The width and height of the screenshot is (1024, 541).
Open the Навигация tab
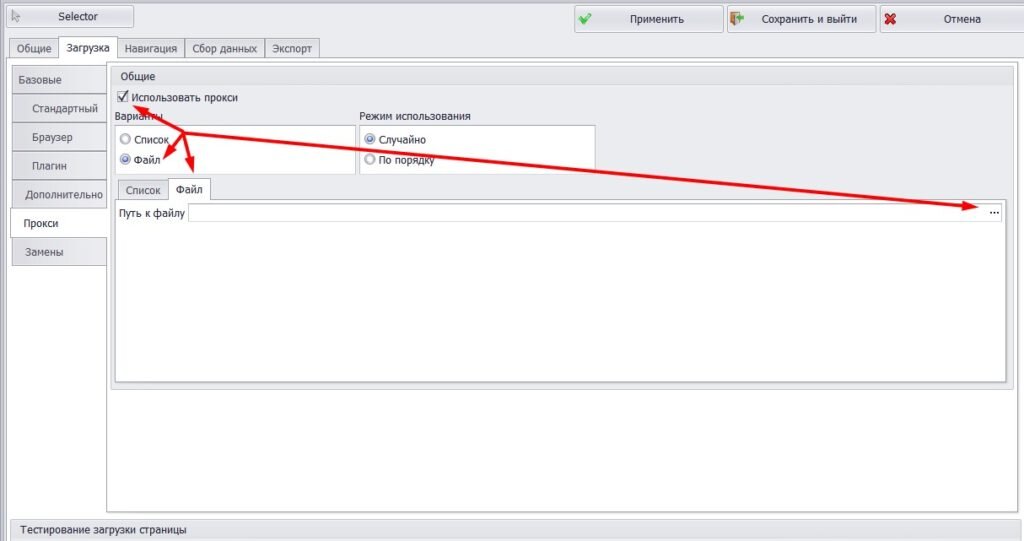tap(151, 48)
